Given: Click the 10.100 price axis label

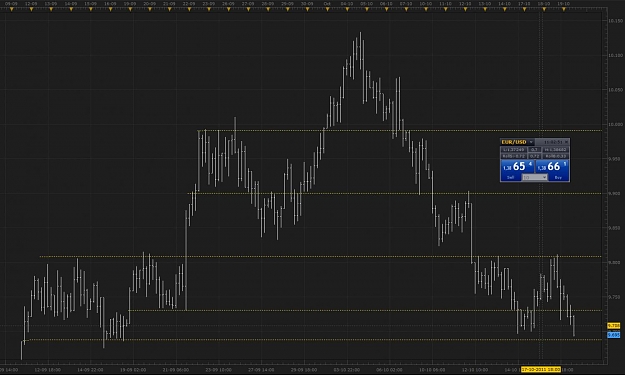Looking at the screenshot, I should click(x=615, y=55).
